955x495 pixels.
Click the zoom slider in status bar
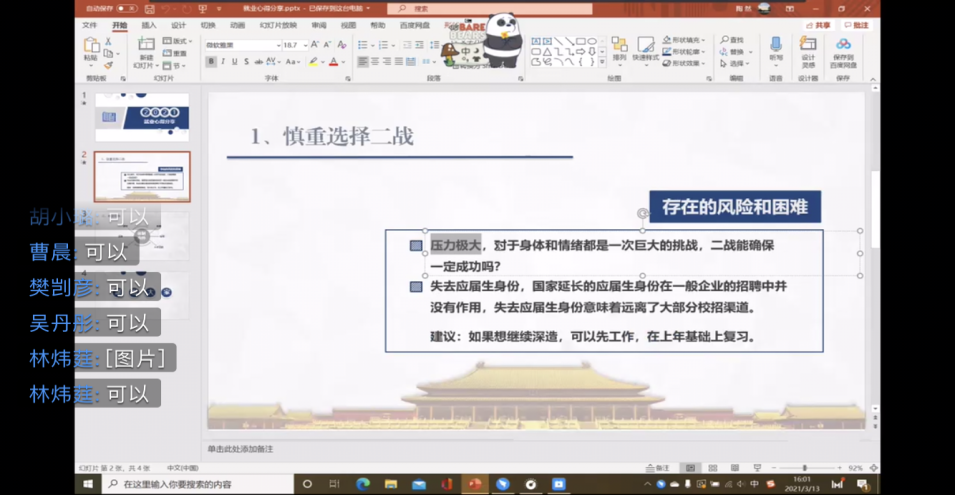(x=805, y=468)
